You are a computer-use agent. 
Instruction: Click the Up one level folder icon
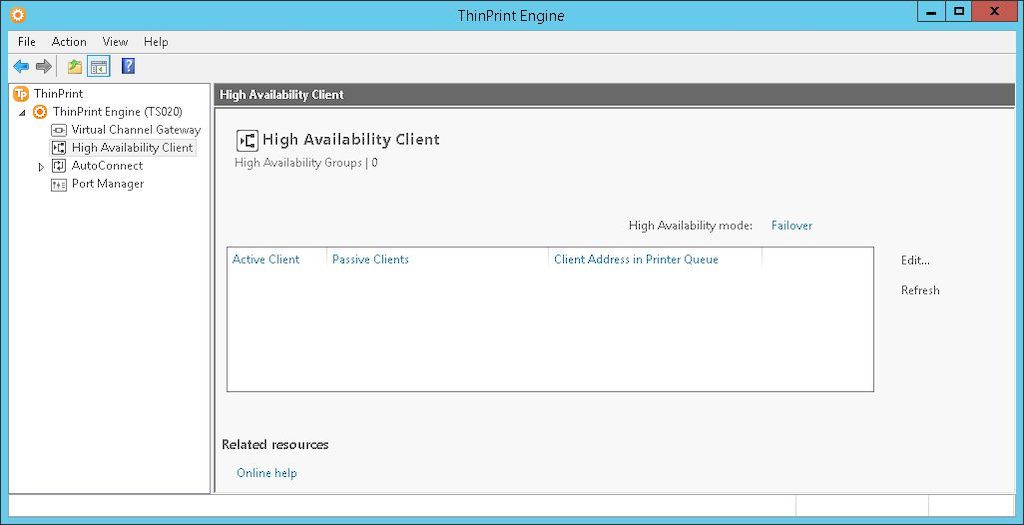74,67
